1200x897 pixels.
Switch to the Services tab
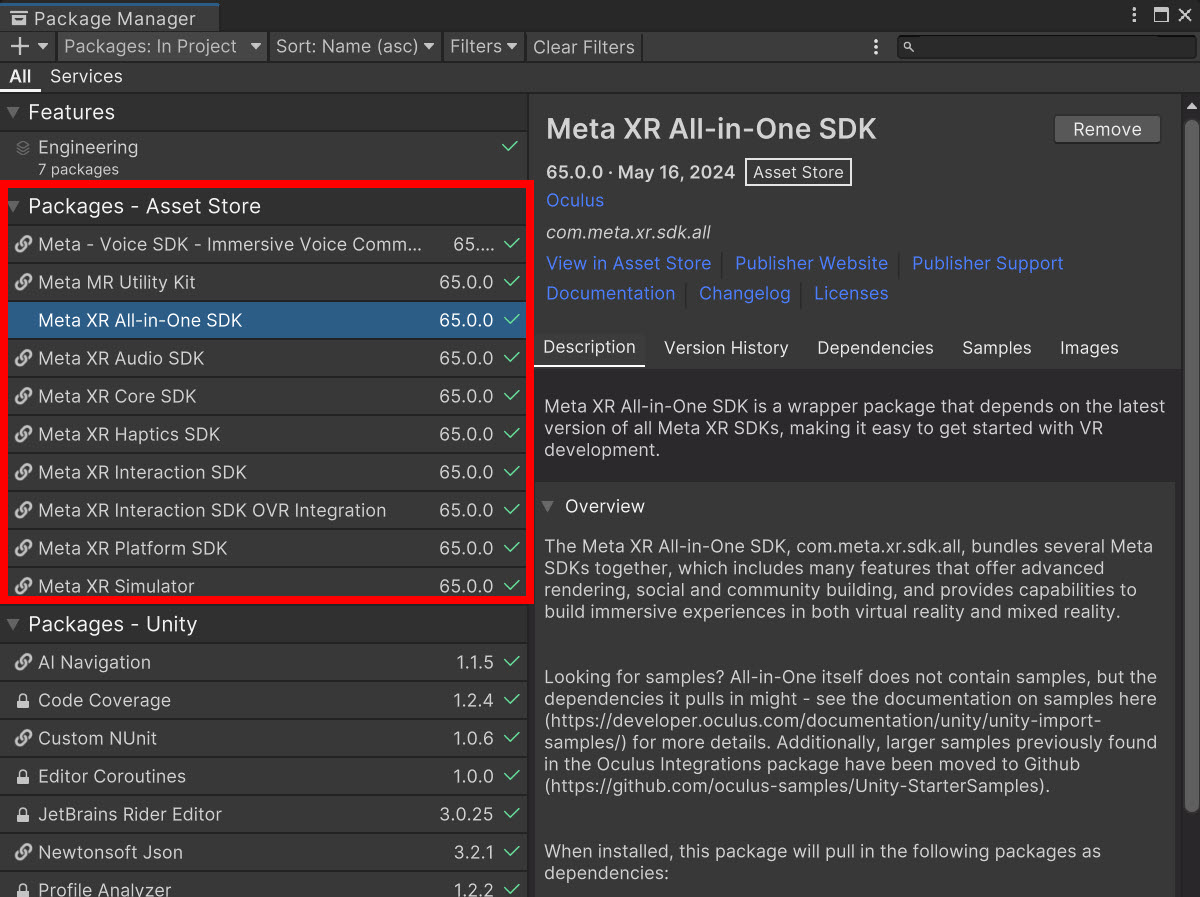tap(86, 76)
